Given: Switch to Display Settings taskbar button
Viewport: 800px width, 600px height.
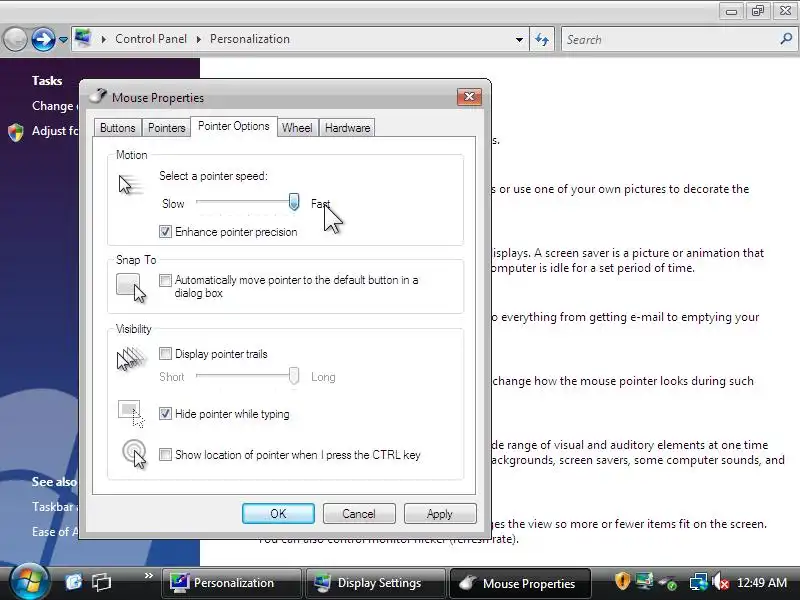Looking at the screenshot, I should [x=377, y=583].
